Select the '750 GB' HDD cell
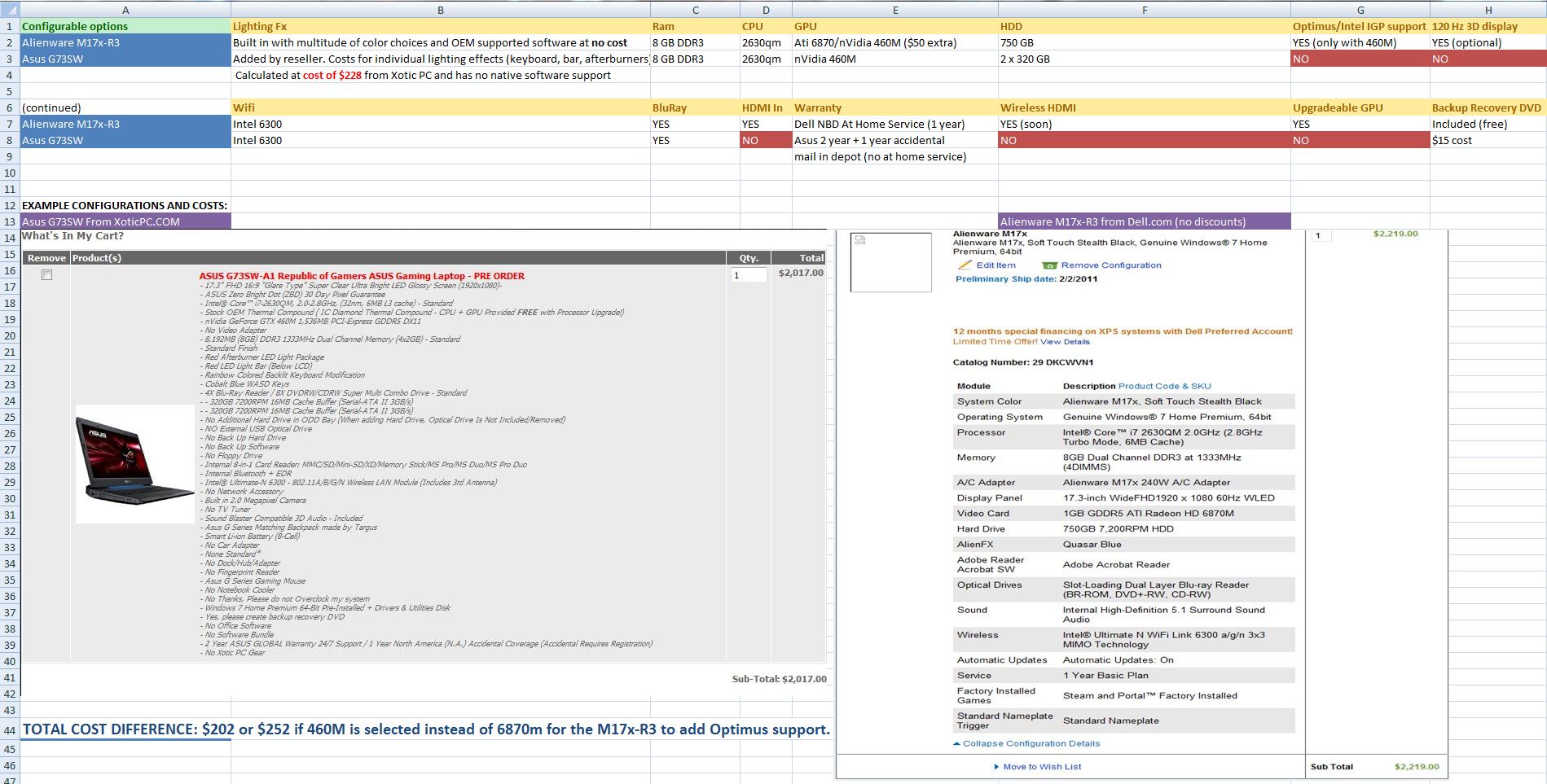Screen dimensions: 1547x784 (x=1145, y=42)
